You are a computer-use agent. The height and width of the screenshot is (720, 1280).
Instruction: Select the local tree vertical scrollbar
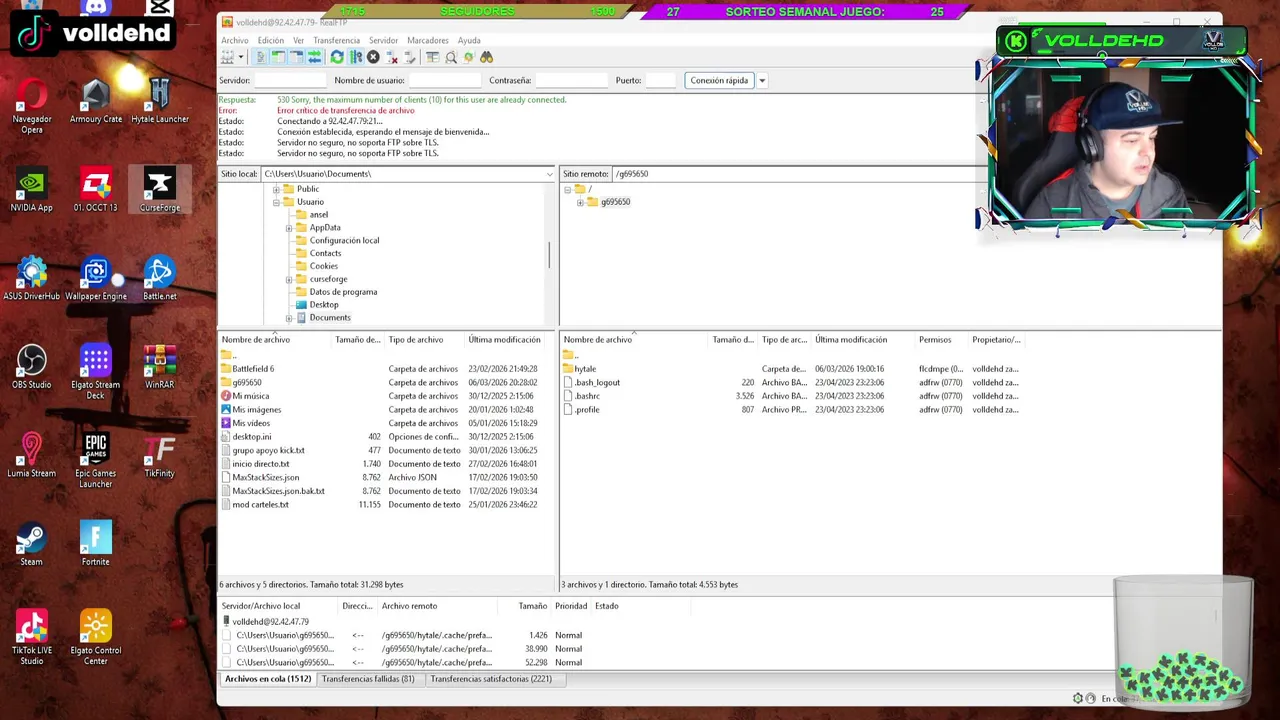(549, 255)
